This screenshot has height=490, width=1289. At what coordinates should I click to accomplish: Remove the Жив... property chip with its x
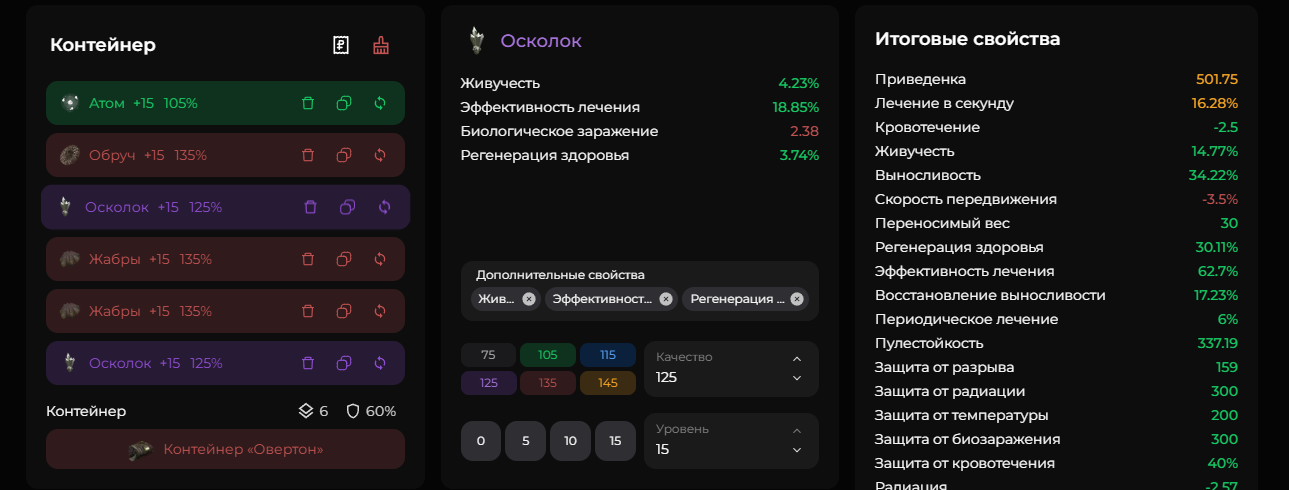coord(529,298)
